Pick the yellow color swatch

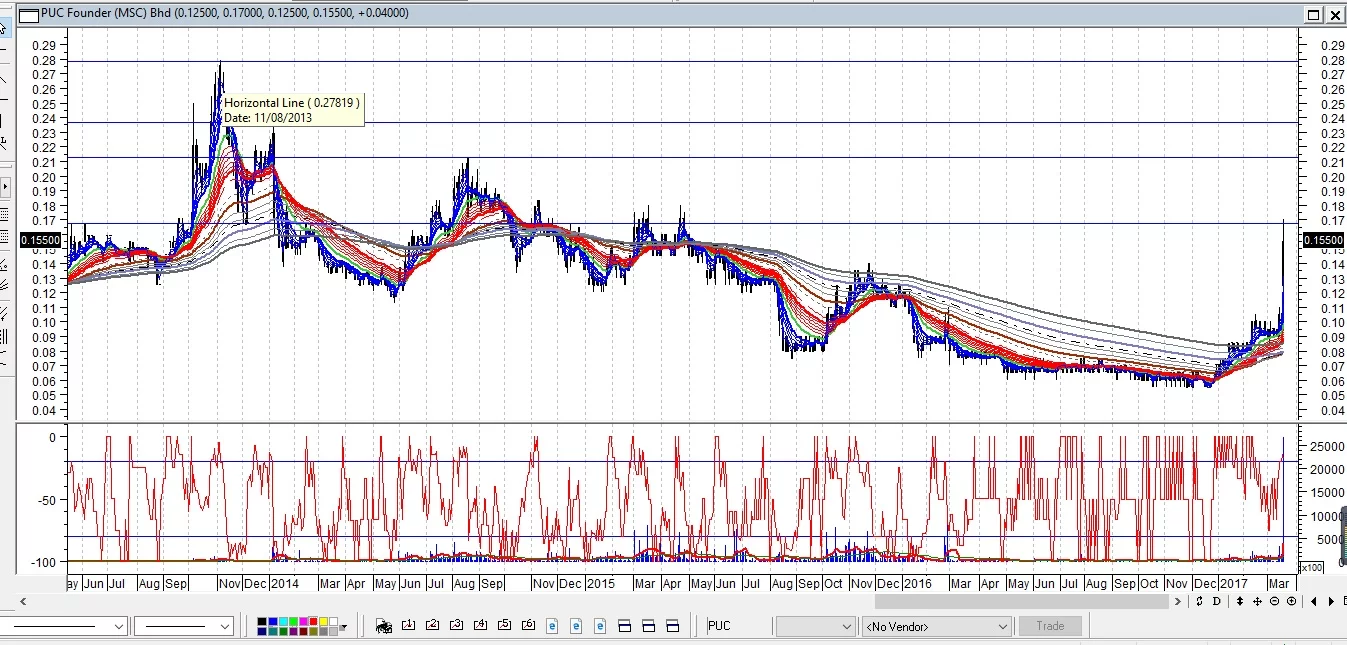[324, 622]
